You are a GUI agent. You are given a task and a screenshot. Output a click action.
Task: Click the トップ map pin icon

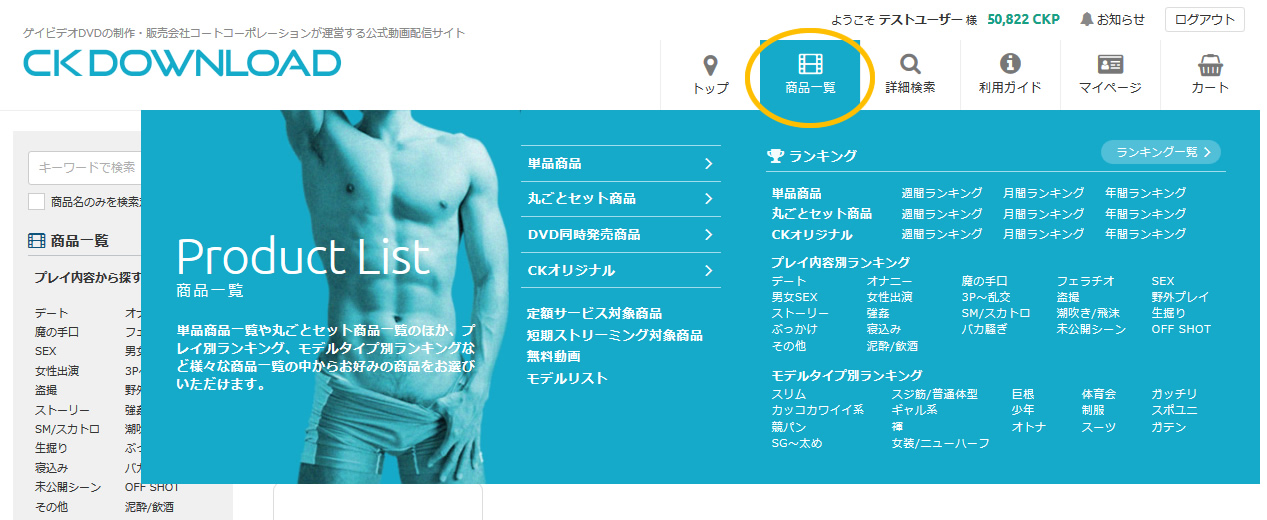[x=710, y=65]
